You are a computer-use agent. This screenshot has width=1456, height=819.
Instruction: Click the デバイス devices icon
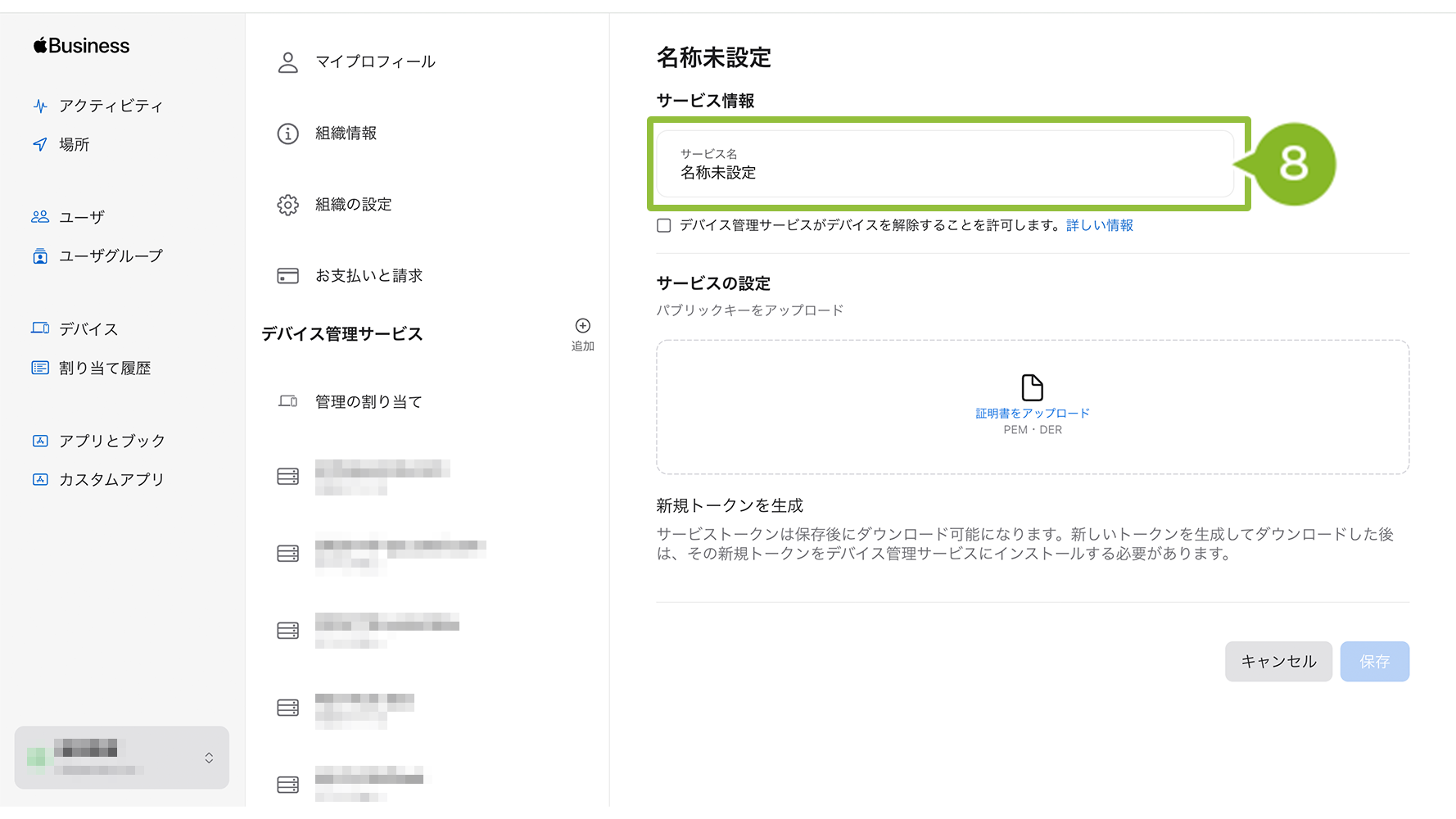pos(40,328)
